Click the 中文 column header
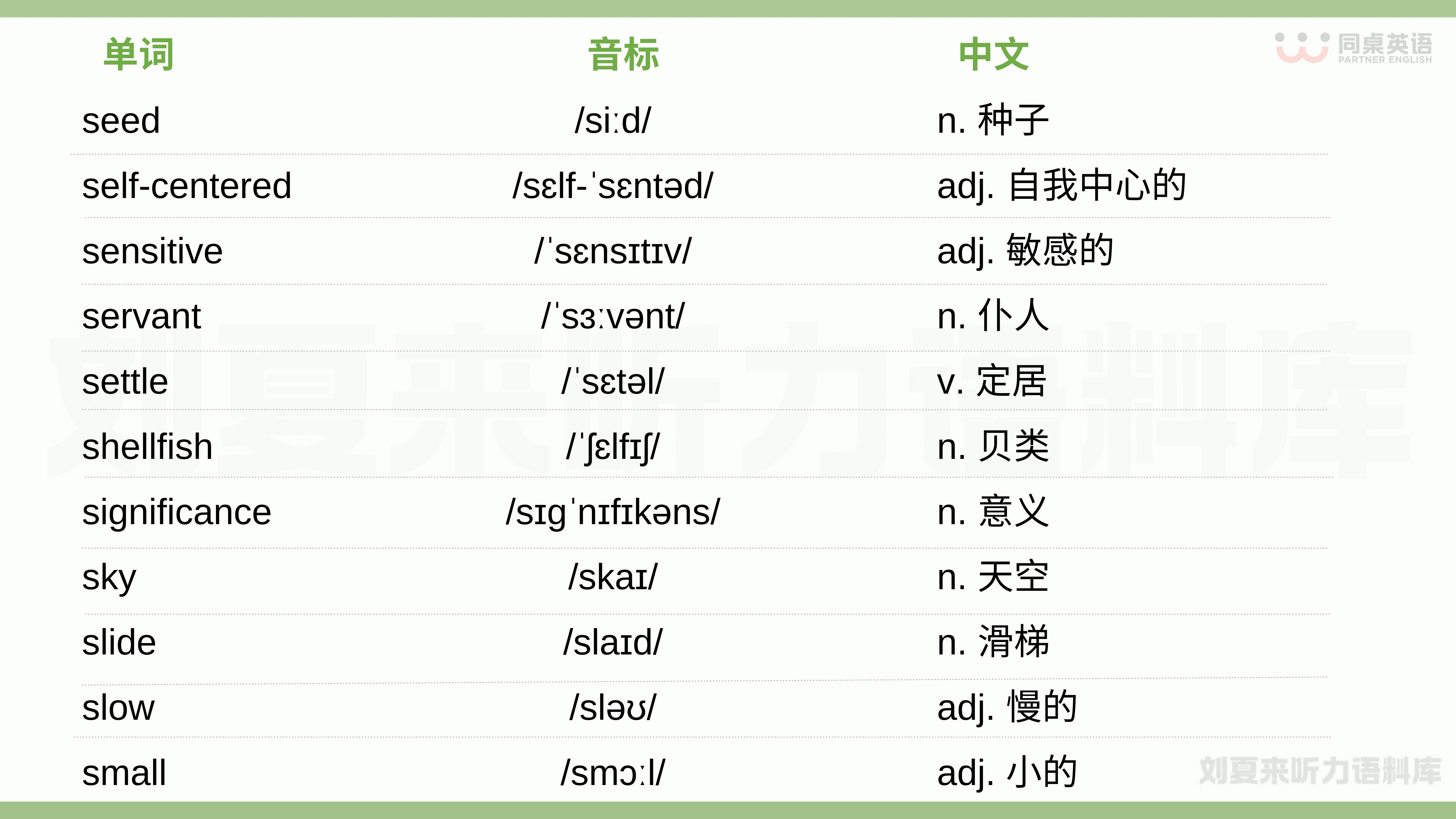Screen dimensions: 1456x819 tap(994, 55)
